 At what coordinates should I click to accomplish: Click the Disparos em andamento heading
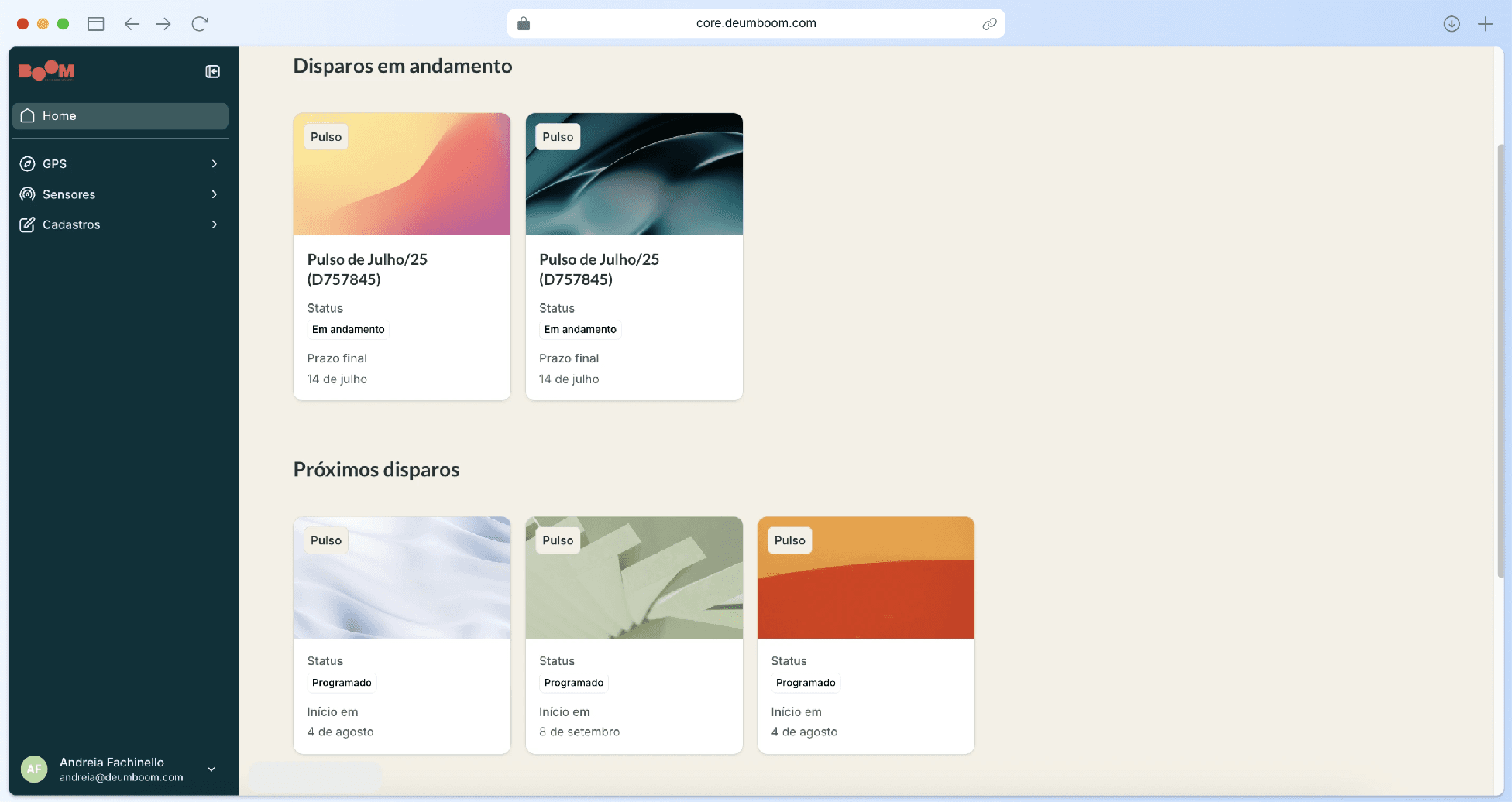403,66
